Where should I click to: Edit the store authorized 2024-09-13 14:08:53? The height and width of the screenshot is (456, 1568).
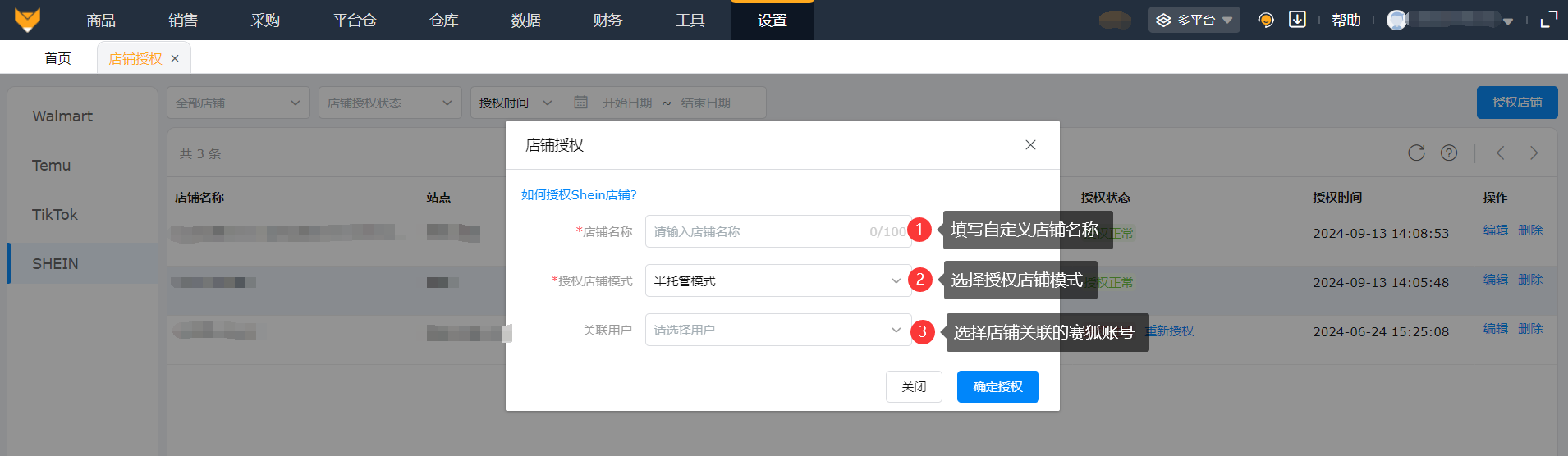coord(1496,230)
